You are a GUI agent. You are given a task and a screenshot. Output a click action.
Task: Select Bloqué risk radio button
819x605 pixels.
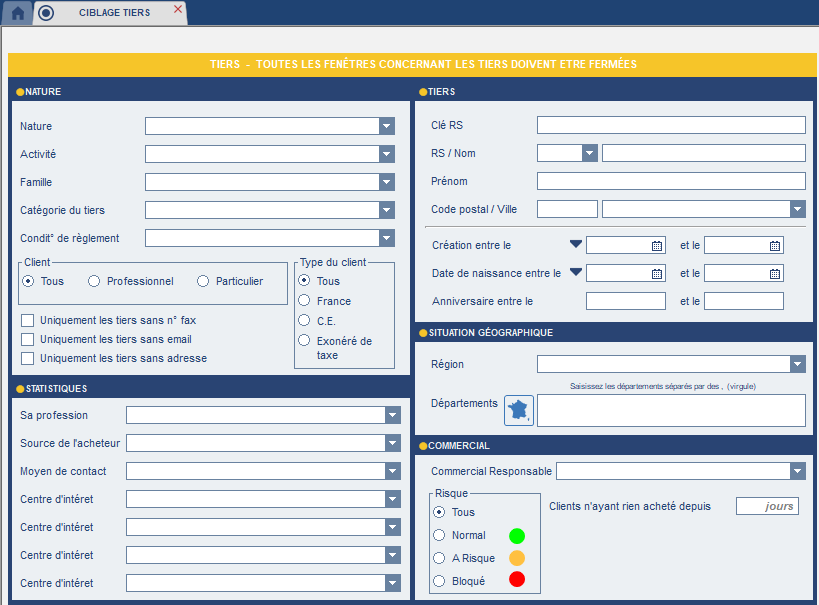(439, 581)
